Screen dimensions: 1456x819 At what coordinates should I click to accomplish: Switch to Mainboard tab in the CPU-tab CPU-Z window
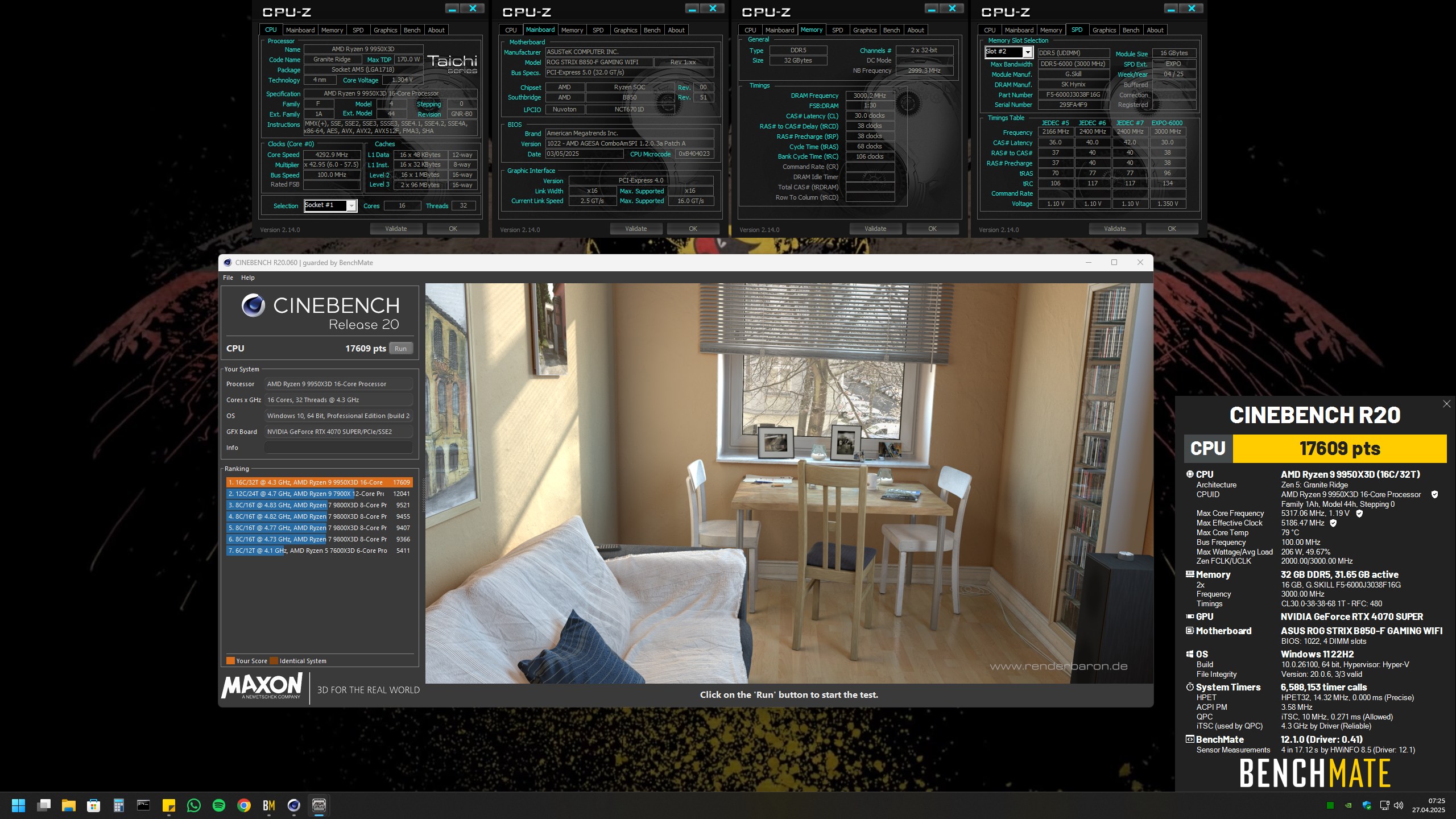click(x=300, y=30)
